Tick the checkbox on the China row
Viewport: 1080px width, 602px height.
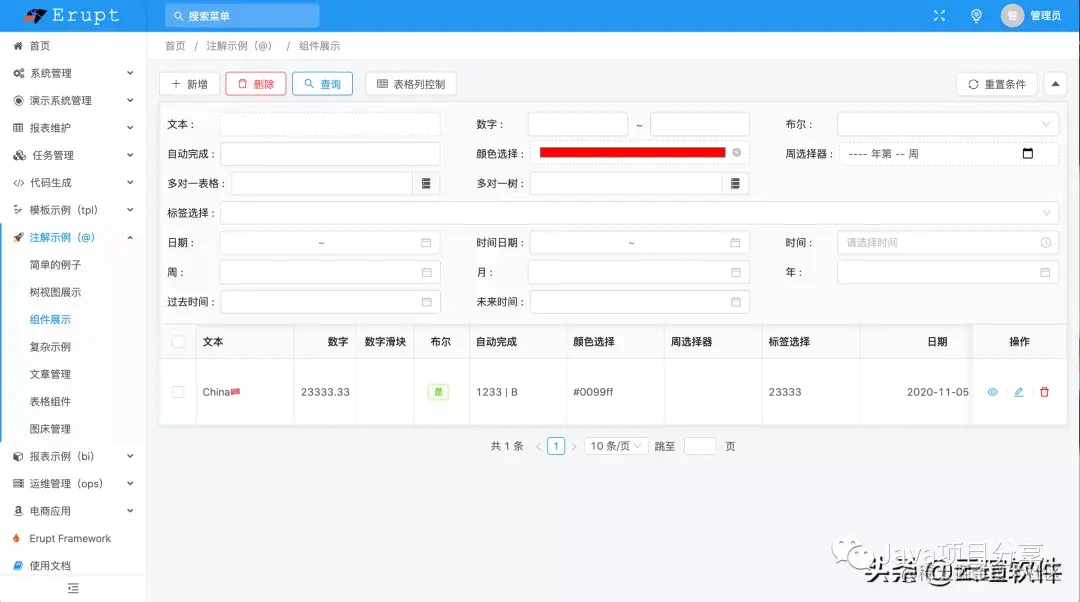click(177, 392)
